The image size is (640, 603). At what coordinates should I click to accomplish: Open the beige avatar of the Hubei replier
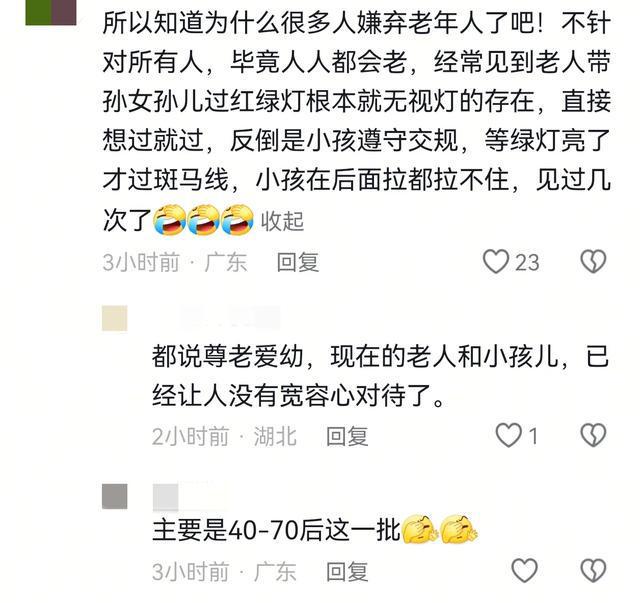pyautogui.click(x=115, y=318)
